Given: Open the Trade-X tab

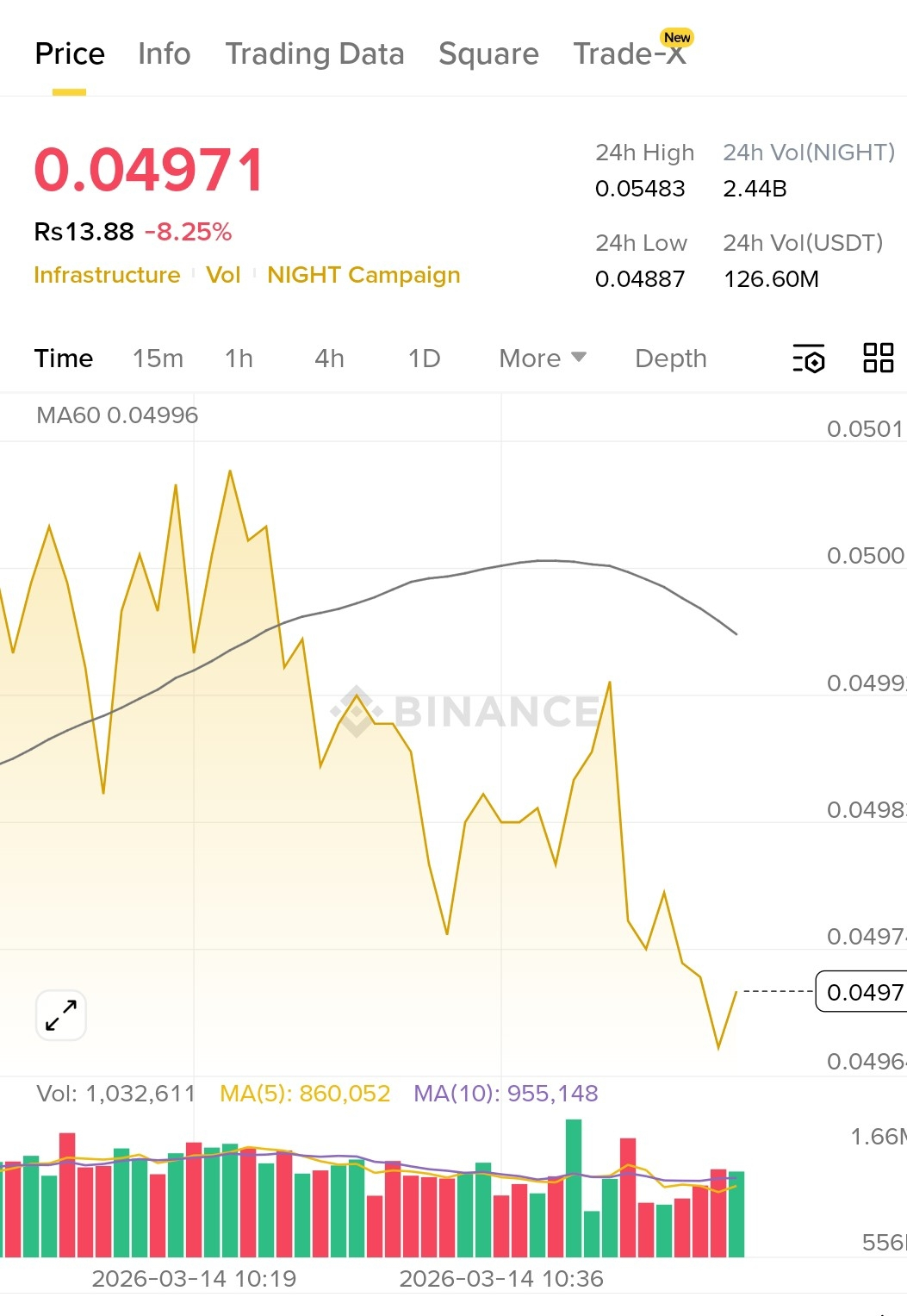Looking at the screenshot, I should tap(630, 54).
